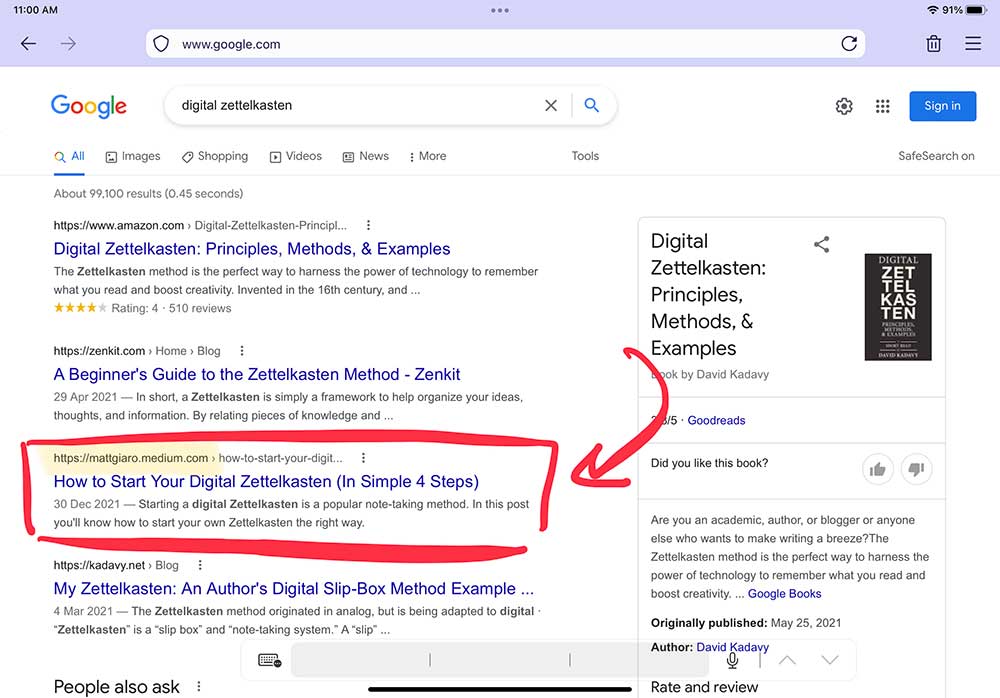Open the Google Books link
The height and width of the screenshot is (698, 1000).
point(784,594)
